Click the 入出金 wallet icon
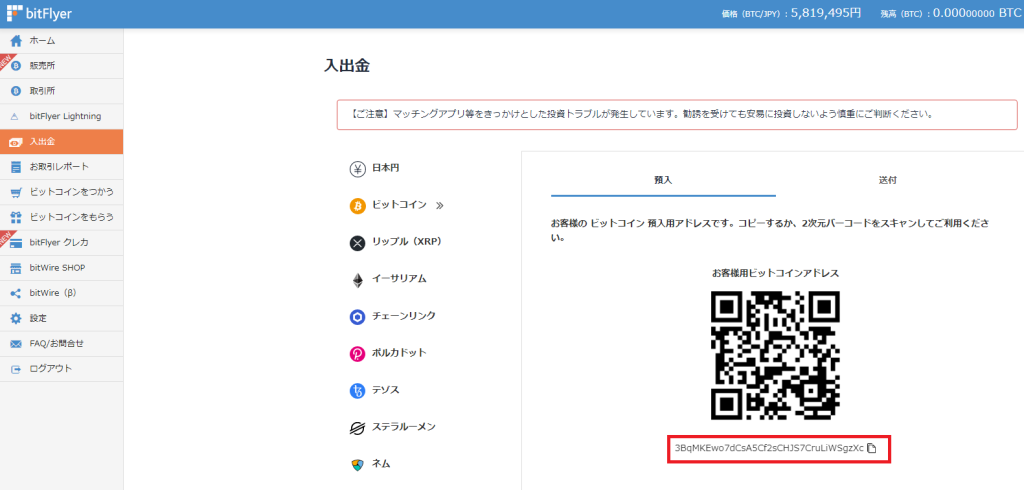 (16, 142)
